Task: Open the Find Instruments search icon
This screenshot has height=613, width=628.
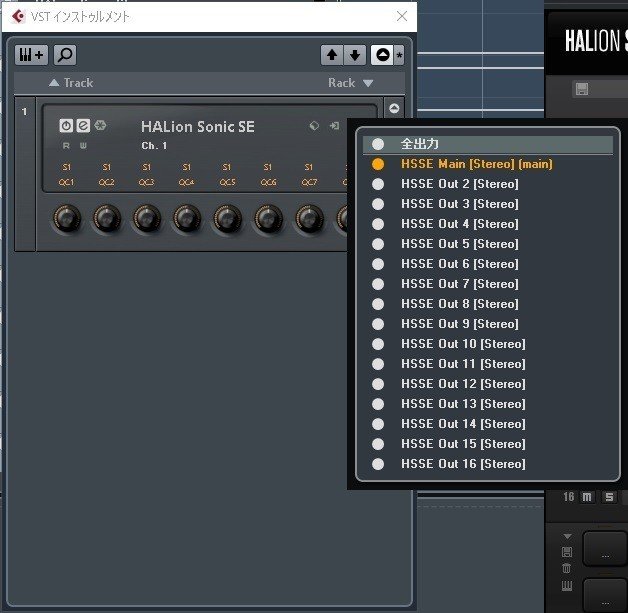Action: pos(65,55)
